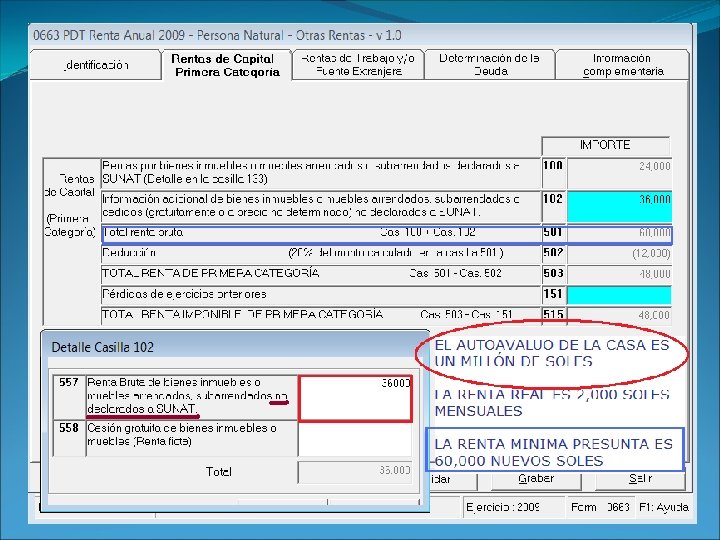Click the empty casilla 558 input field
Screen dimensions: 720x540
(355, 439)
